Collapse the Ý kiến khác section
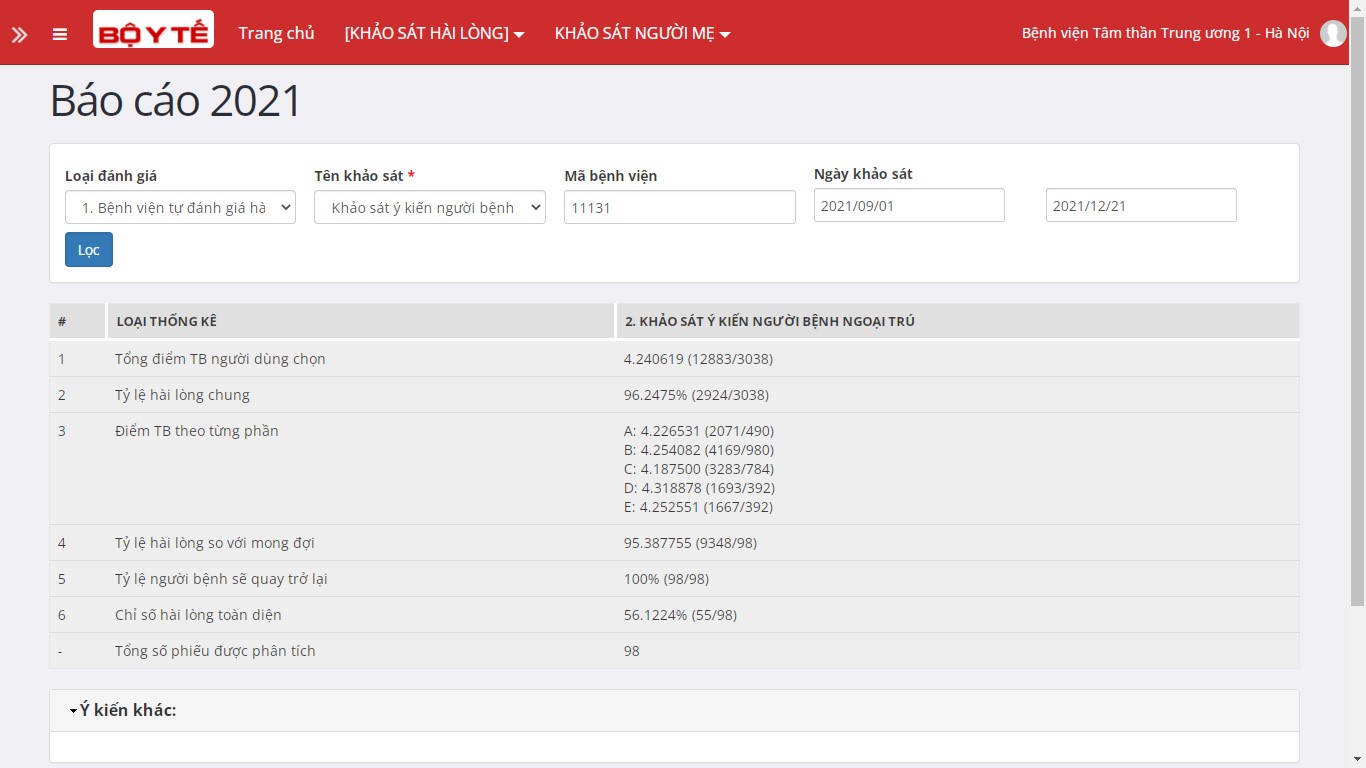This screenshot has height=768, width=1366. 123,710
